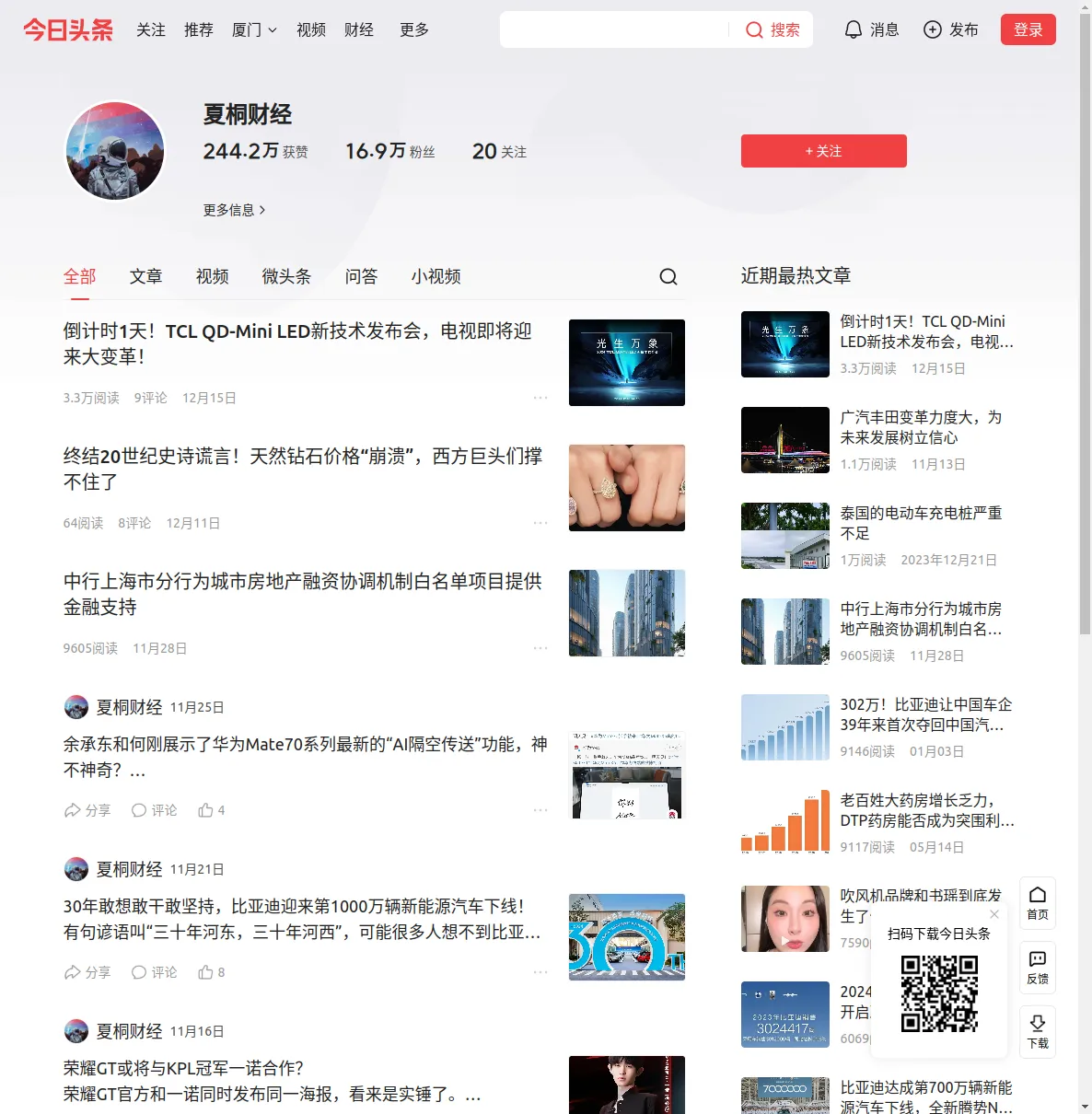This screenshot has width=1092, height=1114.
Task: Search within the profile's articles
Action: [x=668, y=277]
